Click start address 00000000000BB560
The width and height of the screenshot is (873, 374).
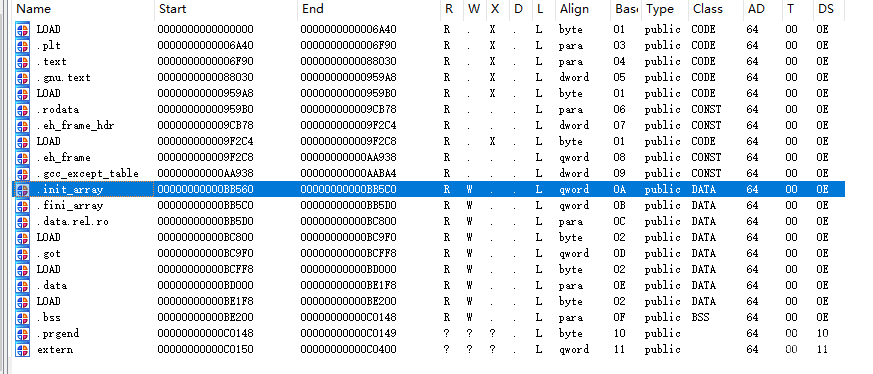(x=205, y=190)
